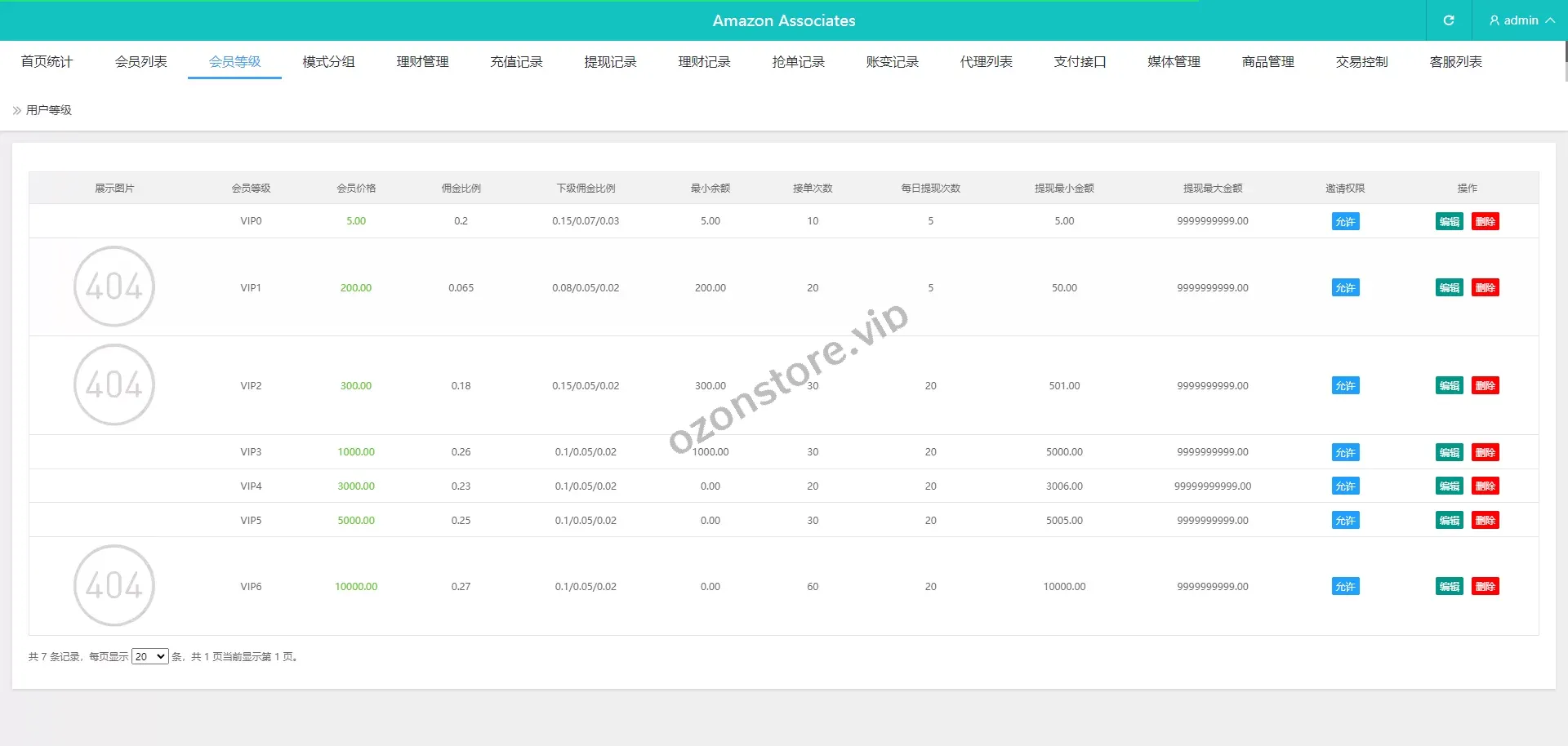
Task: Open the 充值记录 tab
Action: click(516, 62)
